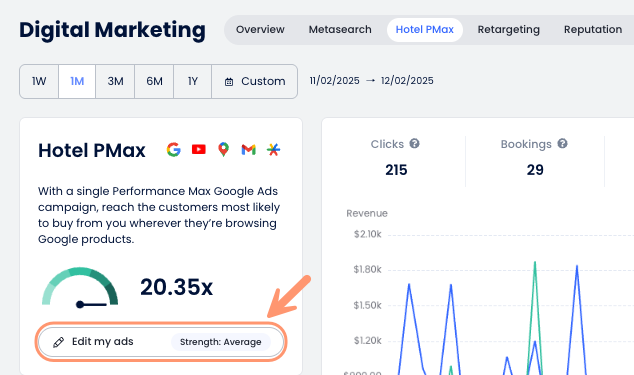
Task: Open the Bookings help question mark
Action: [562, 143]
